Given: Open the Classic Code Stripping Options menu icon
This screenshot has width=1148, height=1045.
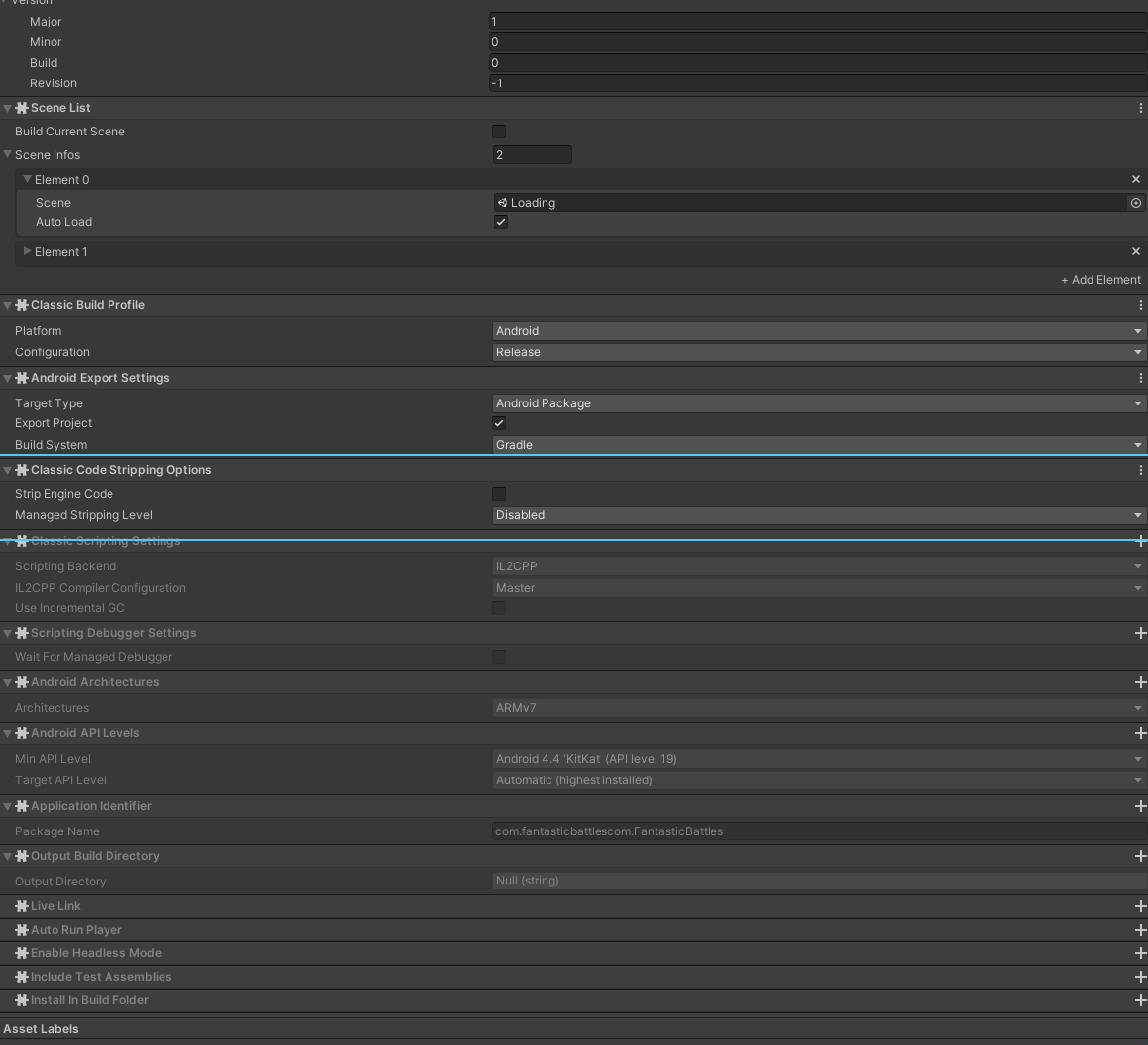Looking at the screenshot, I should point(1140,470).
